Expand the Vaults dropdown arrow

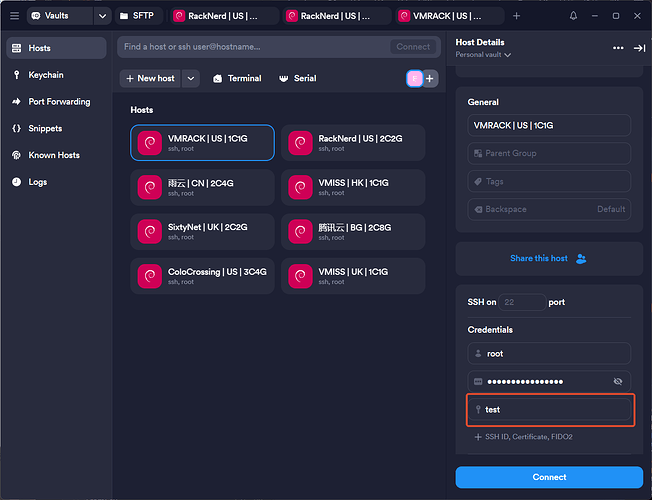[102, 16]
